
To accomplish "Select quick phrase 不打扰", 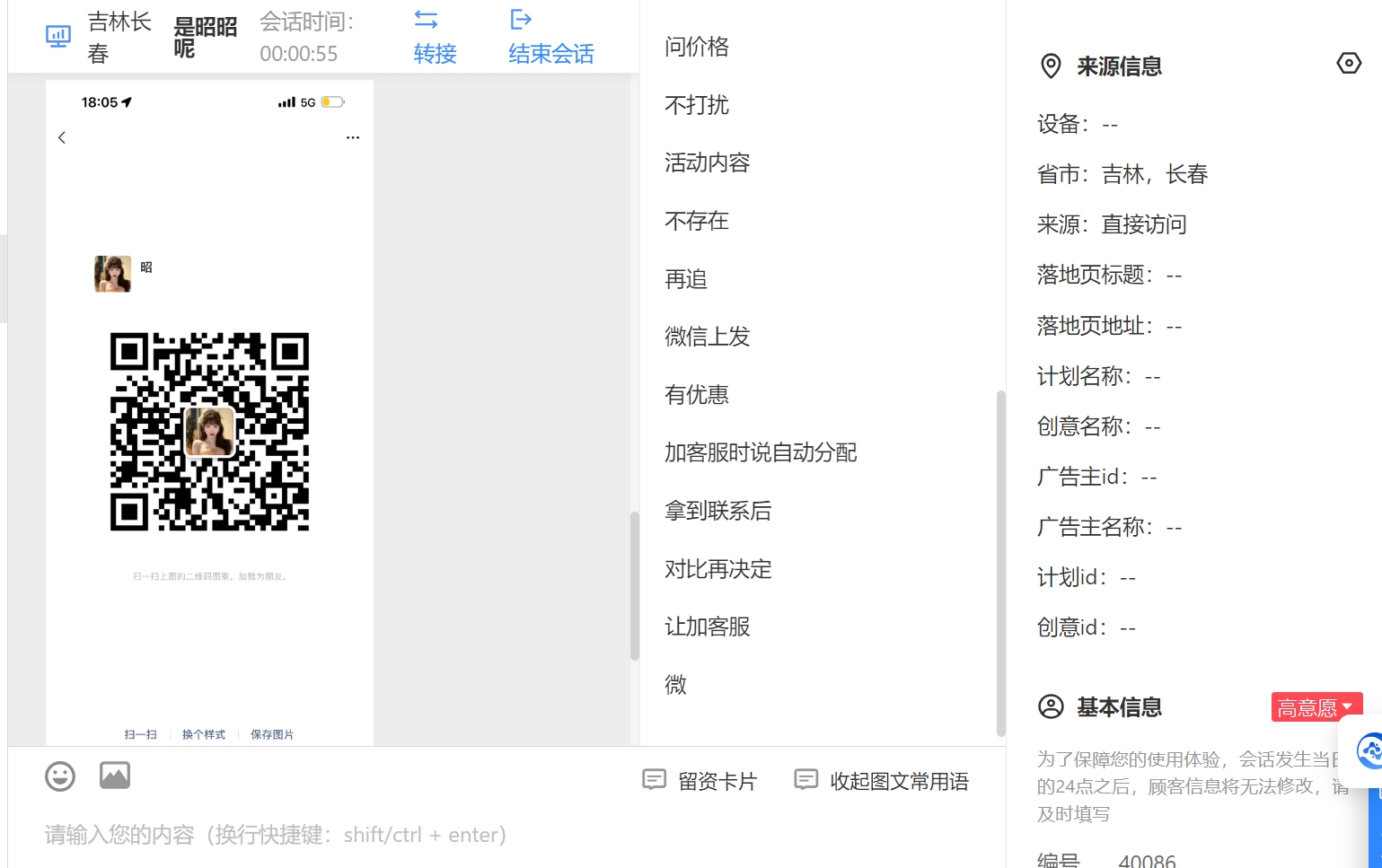I will pos(697,105).
